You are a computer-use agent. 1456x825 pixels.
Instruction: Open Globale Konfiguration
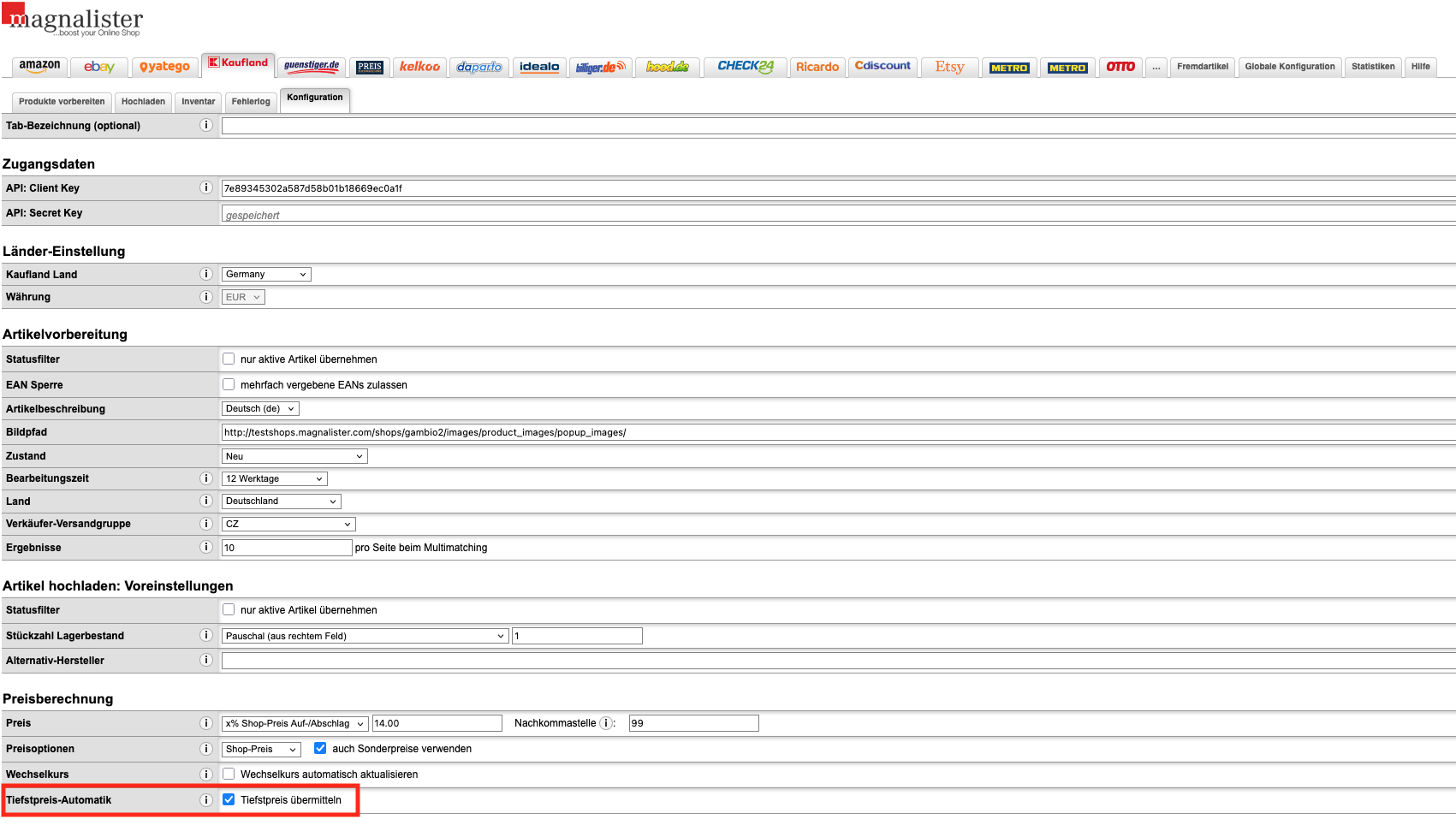[x=1289, y=67]
